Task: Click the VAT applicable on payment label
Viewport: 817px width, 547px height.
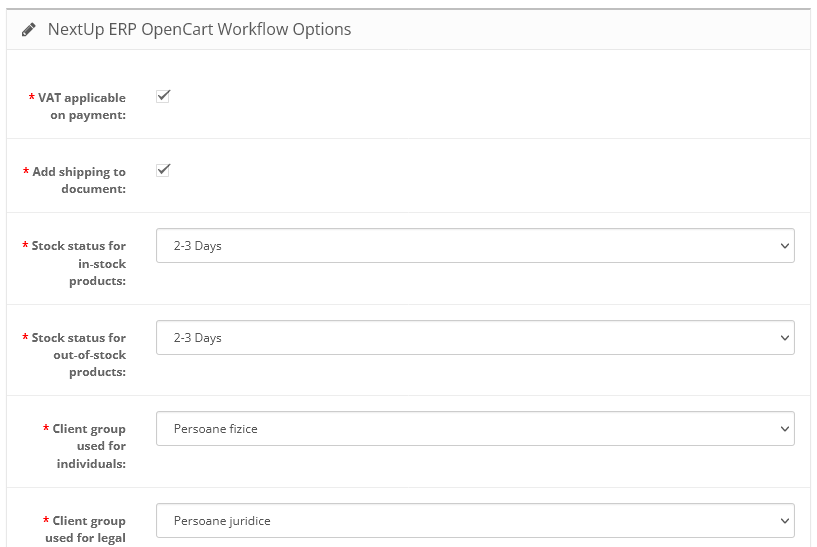Action: (x=82, y=106)
